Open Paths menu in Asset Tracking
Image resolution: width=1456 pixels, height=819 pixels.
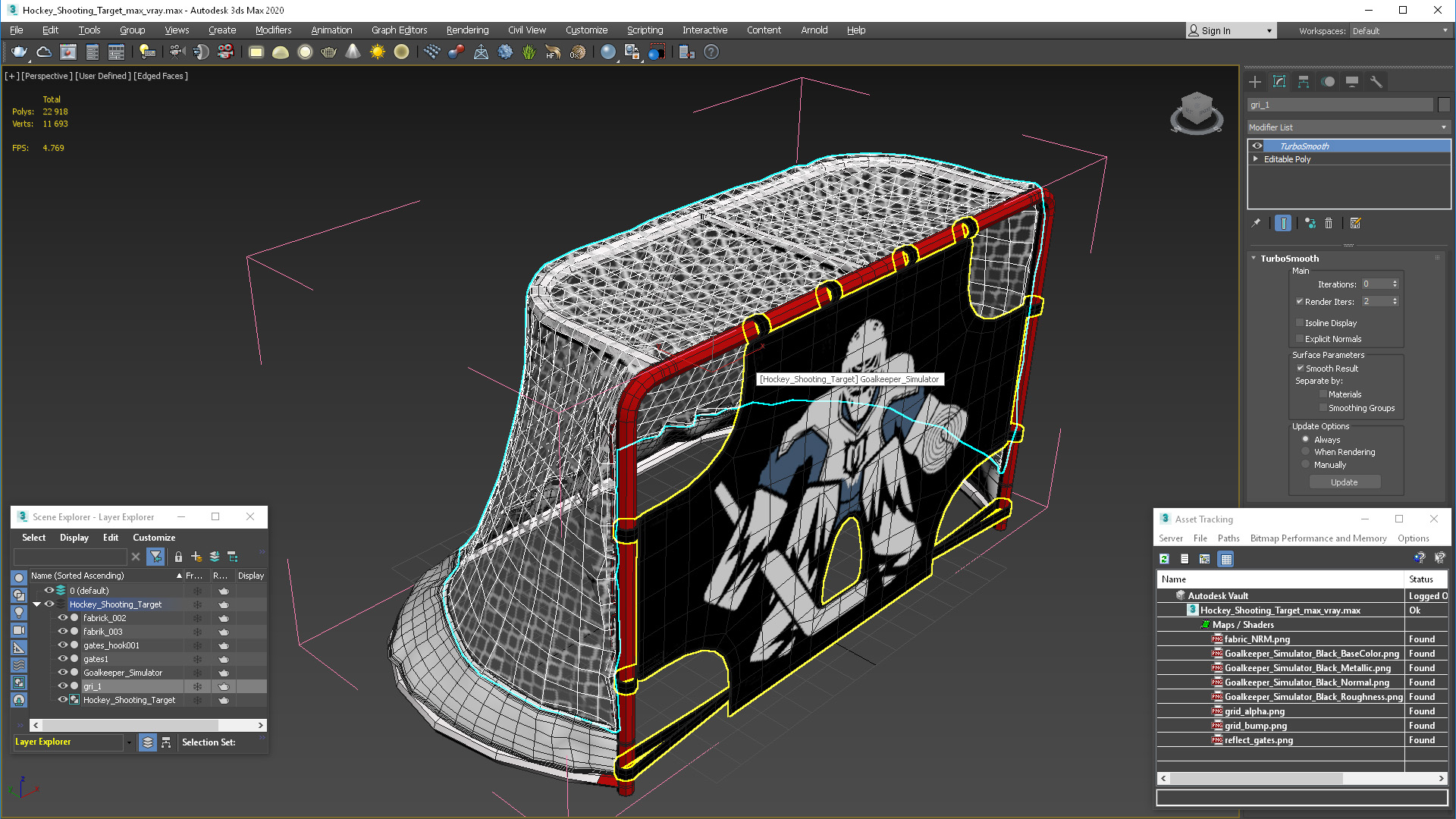[1228, 538]
